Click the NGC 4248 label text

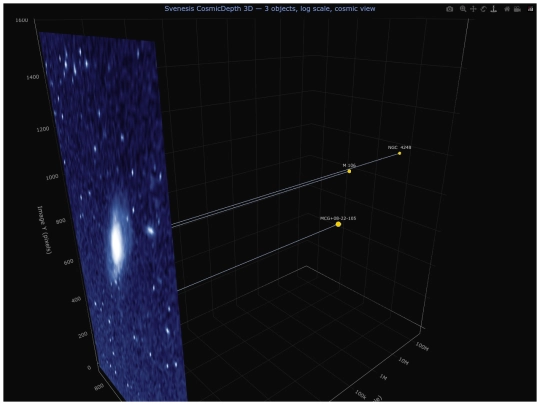(x=399, y=147)
